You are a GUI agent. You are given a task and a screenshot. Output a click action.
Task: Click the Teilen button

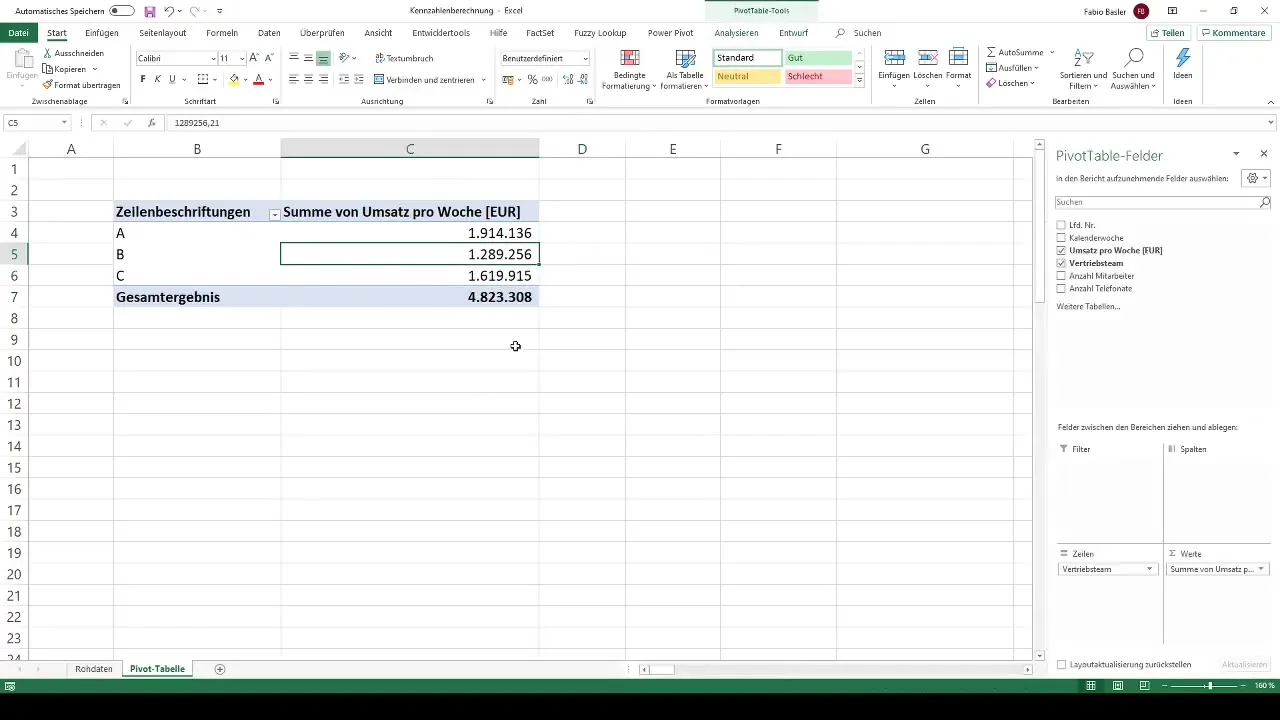click(x=1167, y=33)
